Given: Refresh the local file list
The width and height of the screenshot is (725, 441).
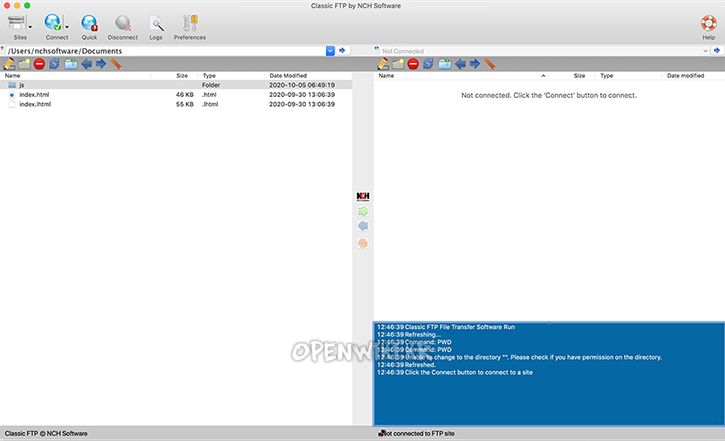Looking at the screenshot, I should coord(54,64).
